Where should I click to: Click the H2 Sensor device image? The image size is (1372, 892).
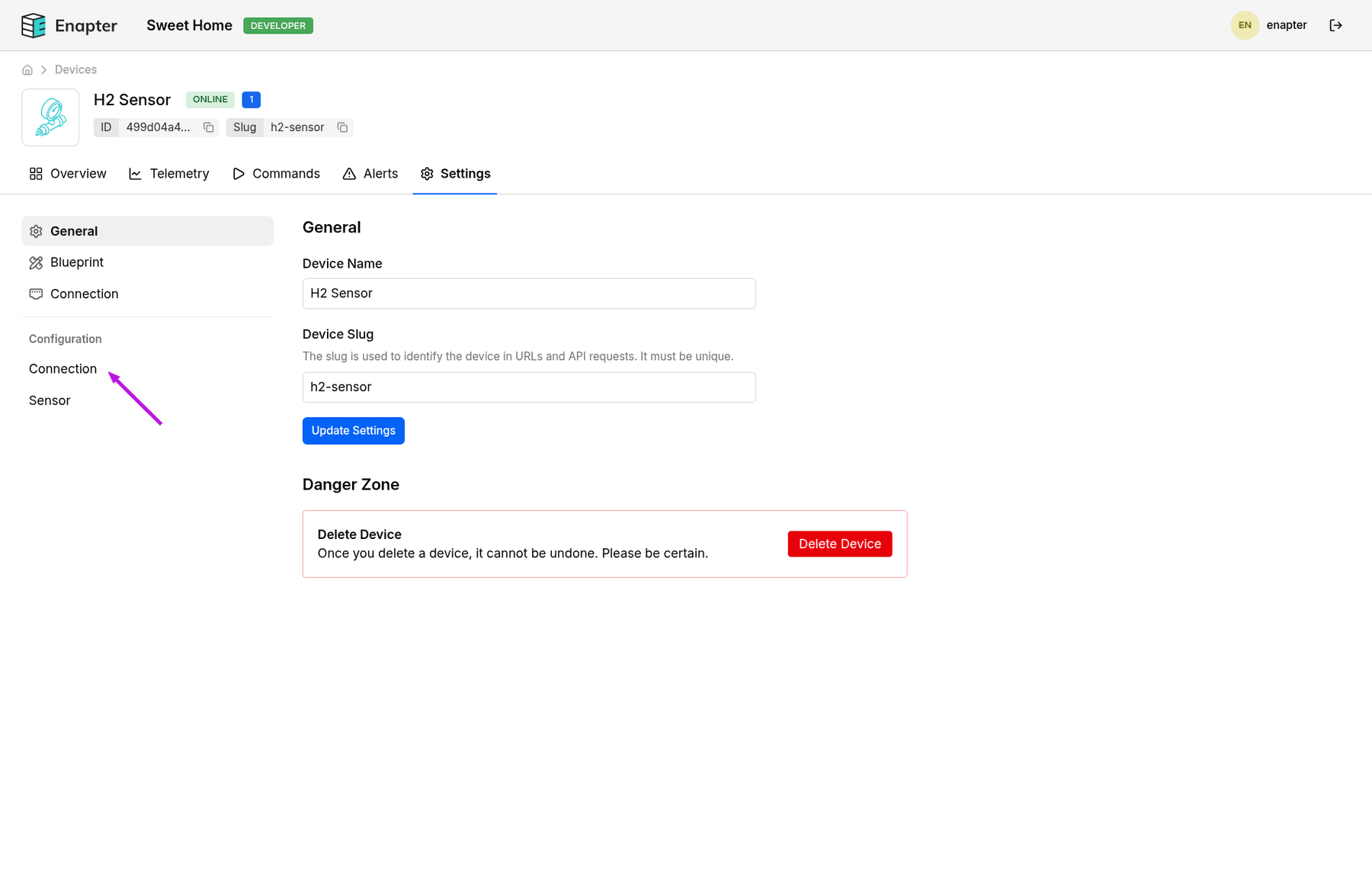tap(50, 117)
